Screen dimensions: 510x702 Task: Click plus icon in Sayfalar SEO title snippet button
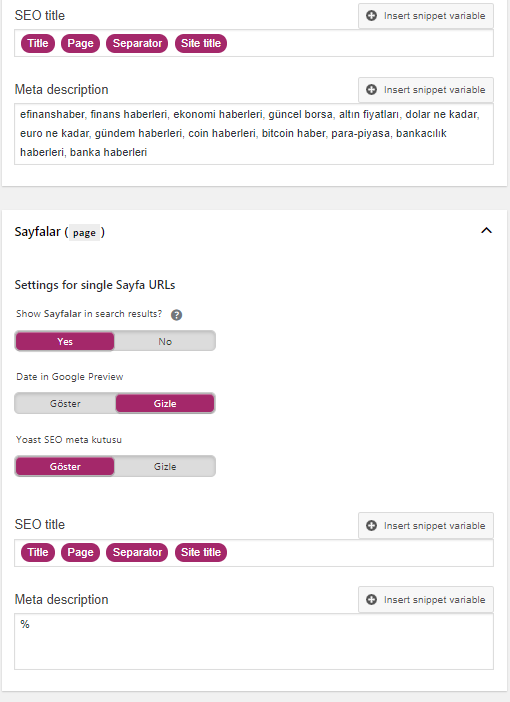371,526
